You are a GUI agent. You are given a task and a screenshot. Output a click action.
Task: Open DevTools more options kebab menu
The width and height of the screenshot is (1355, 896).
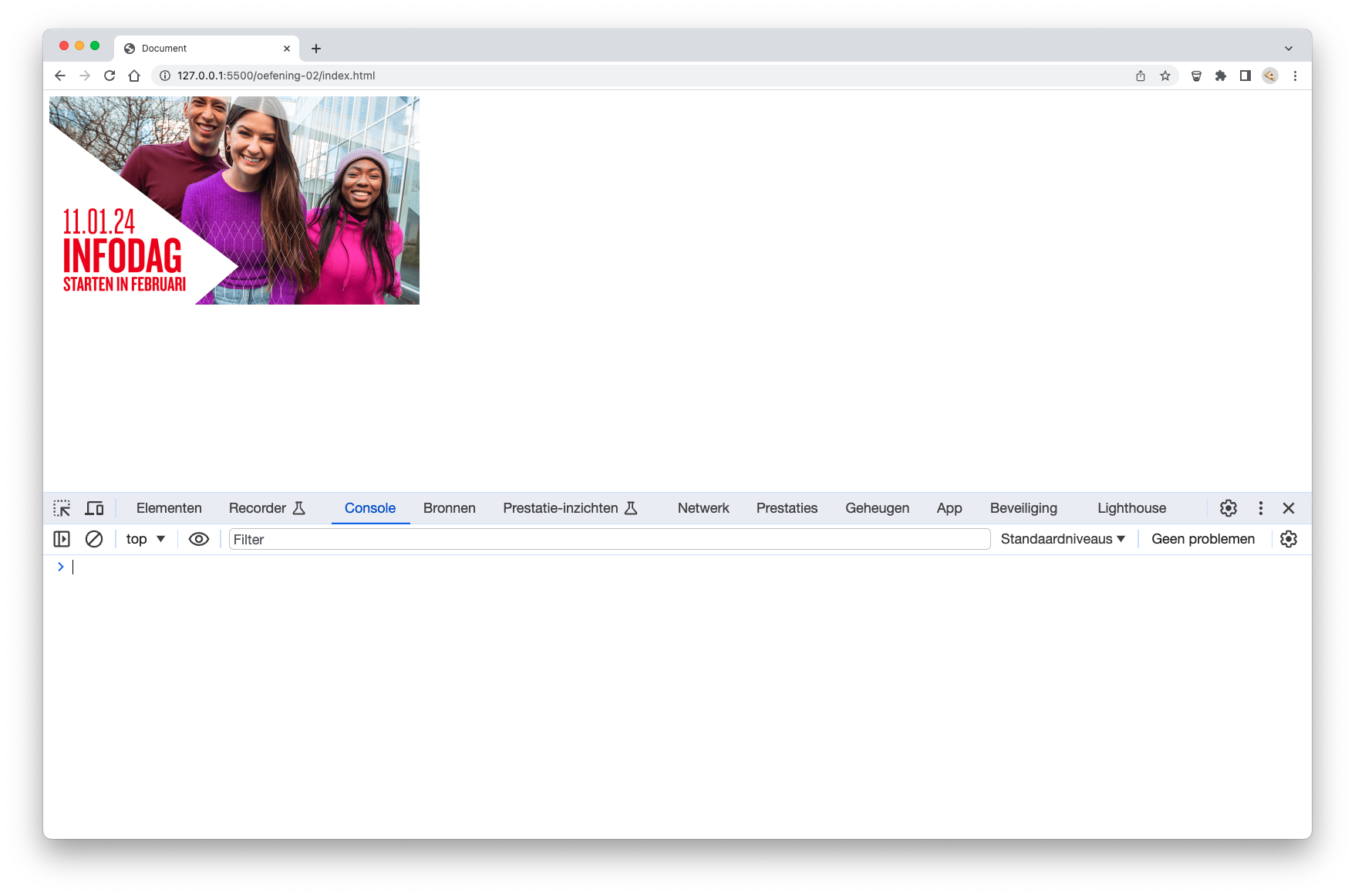1261,508
